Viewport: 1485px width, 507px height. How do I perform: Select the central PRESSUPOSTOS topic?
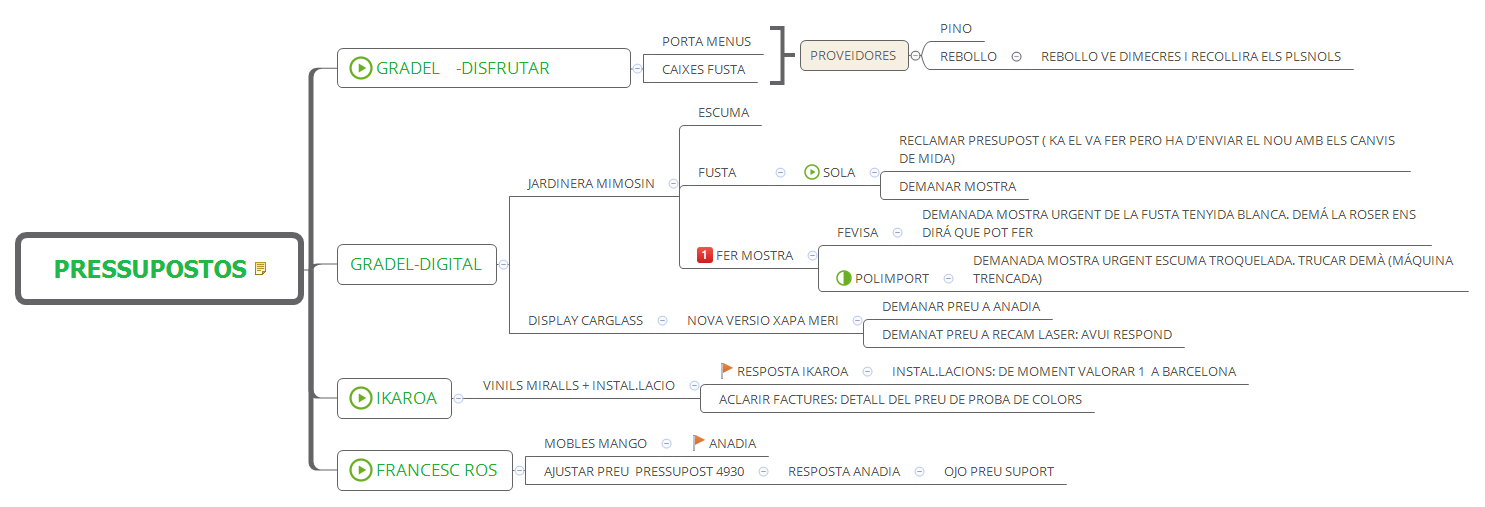pyautogui.click(x=150, y=269)
